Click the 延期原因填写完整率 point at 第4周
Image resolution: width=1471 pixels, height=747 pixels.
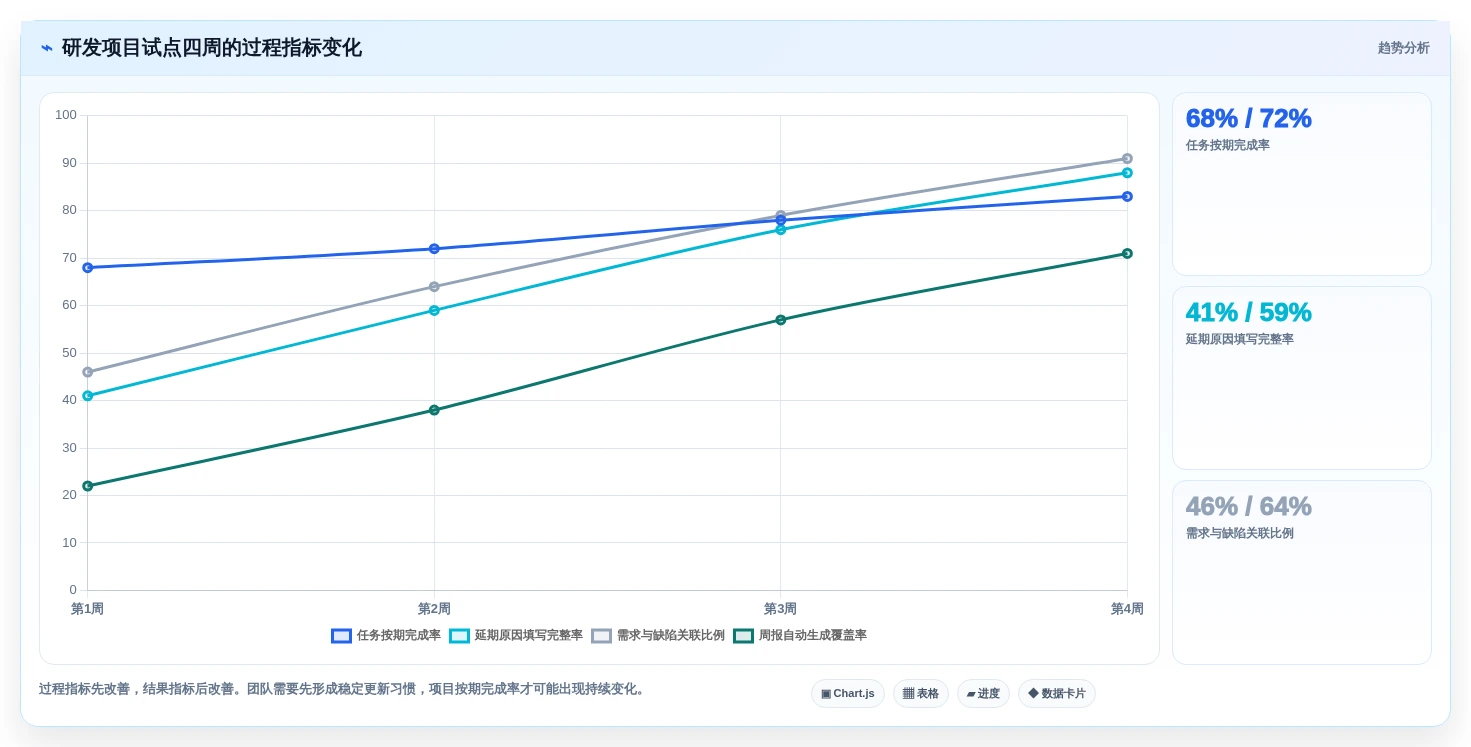tap(1127, 172)
